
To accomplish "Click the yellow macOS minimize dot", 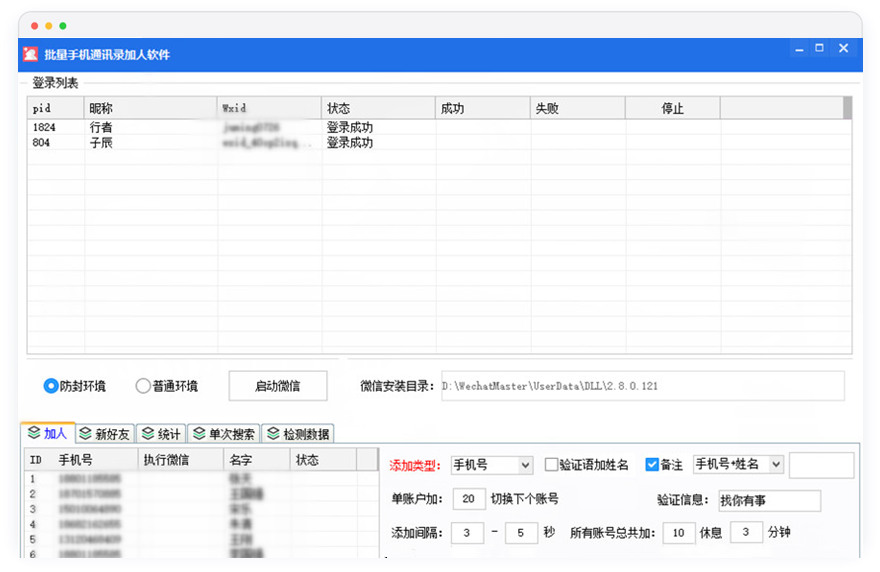I will coord(49,26).
